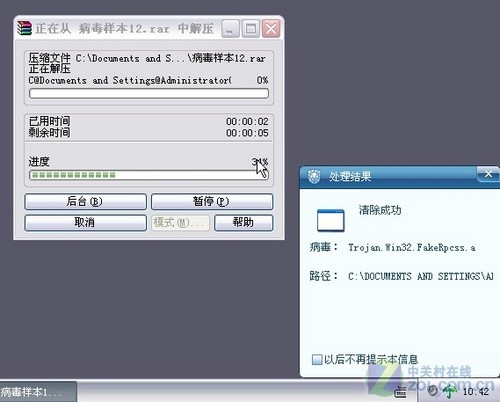
Task: Enable 以后不再提示本信息 checkbox
Action: [316, 359]
